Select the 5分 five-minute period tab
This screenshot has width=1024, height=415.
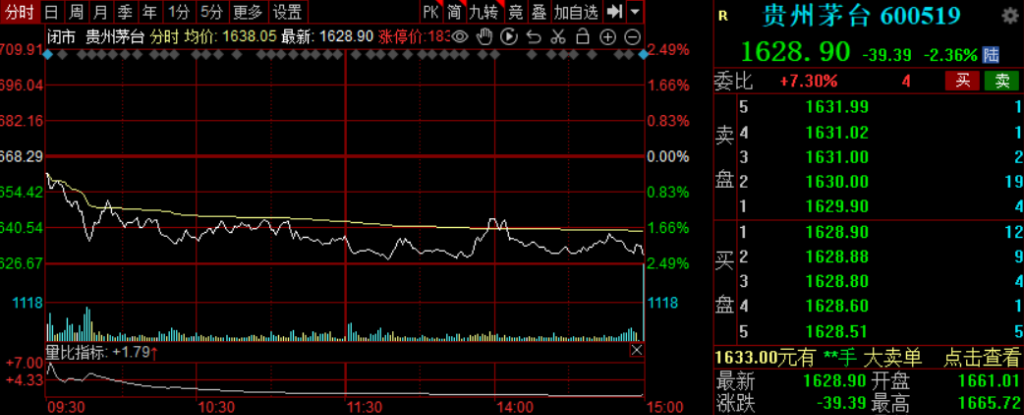[x=212, y=12]
